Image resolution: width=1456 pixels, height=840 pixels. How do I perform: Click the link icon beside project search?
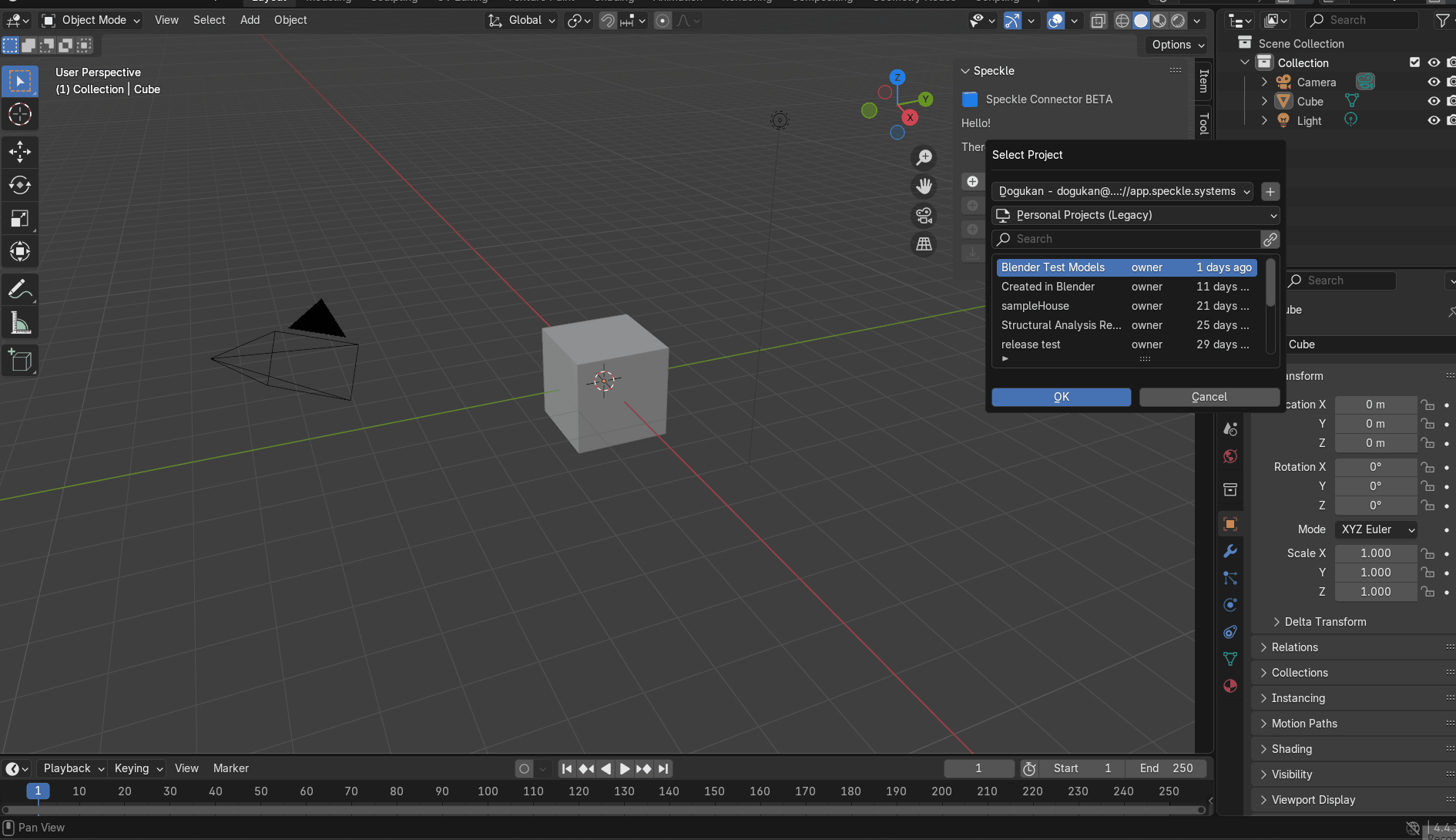coord(1270,239)
